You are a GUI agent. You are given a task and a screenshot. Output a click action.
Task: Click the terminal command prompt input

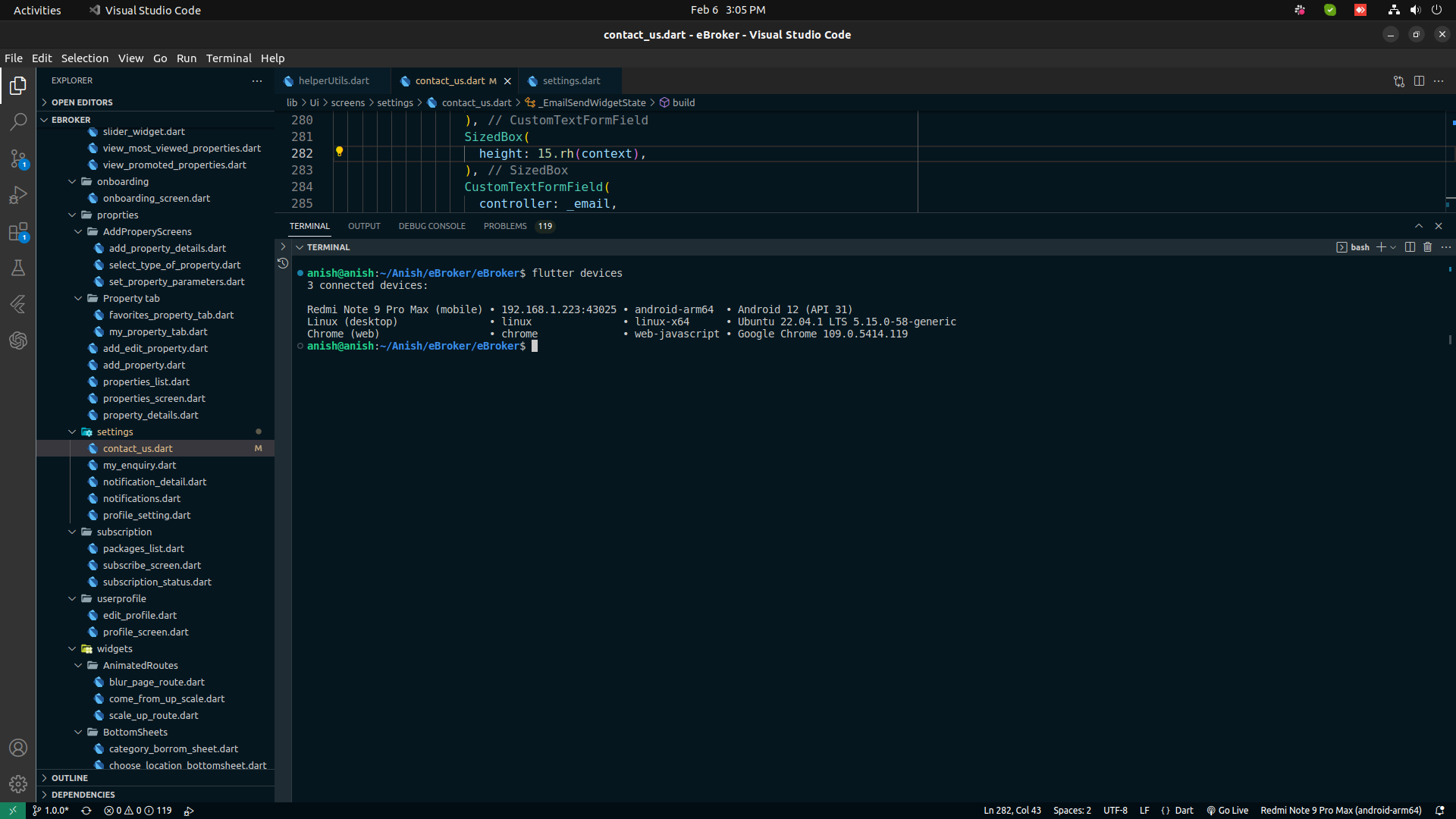[x=535, y=346]
